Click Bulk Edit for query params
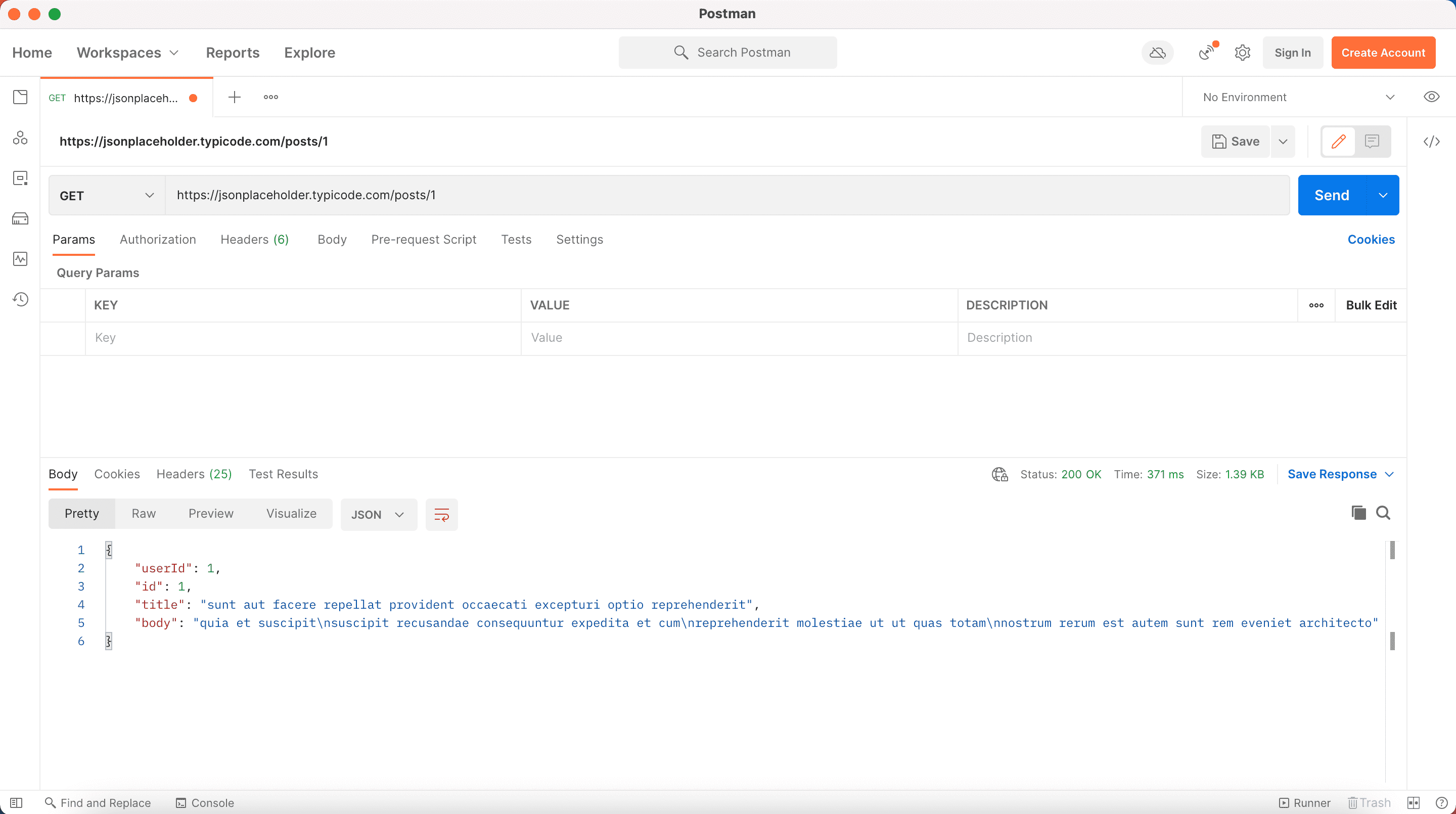Screen dimensions: 1456x814 [1371, 305]
